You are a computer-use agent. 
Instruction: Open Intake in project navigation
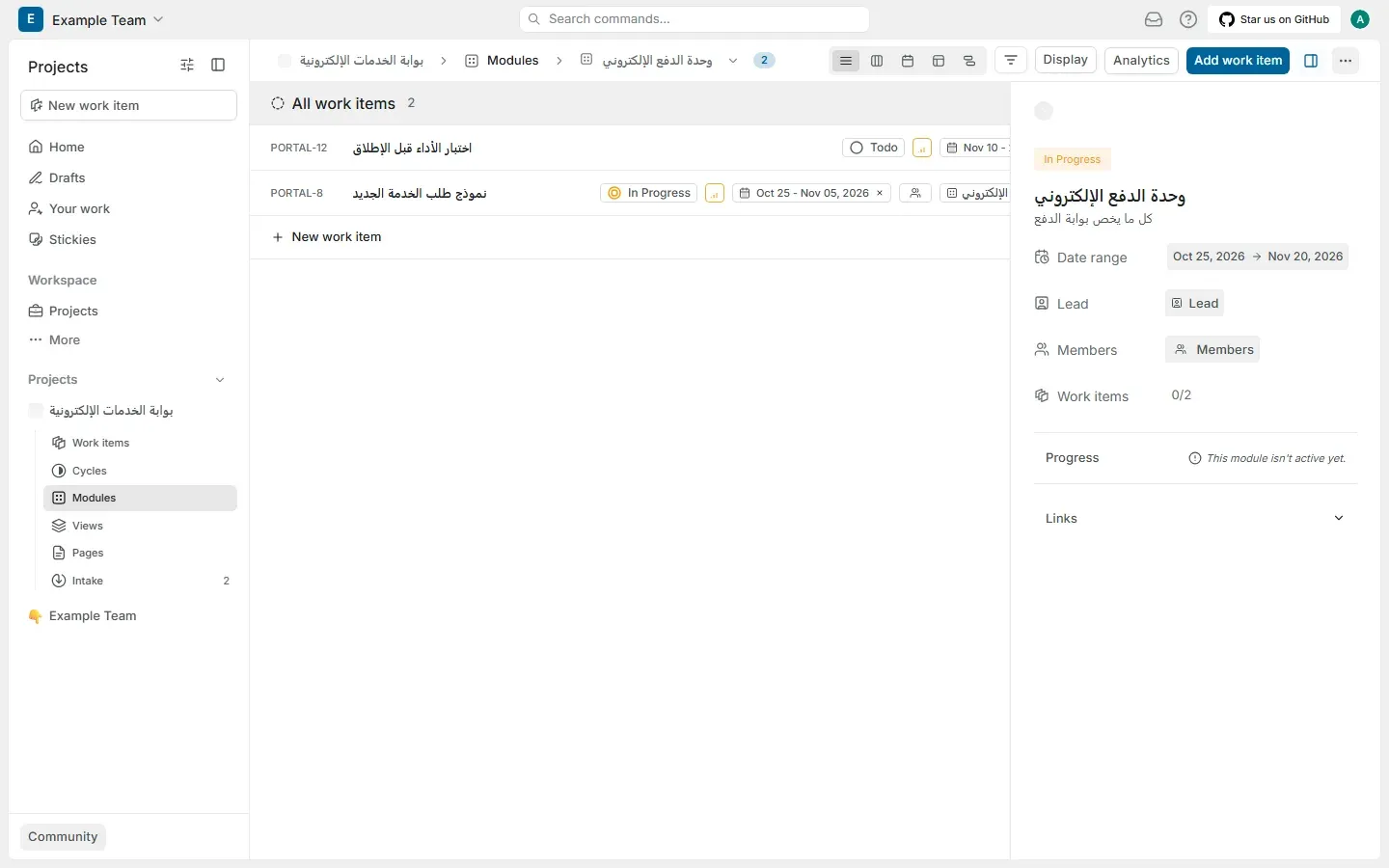(140, 581)
